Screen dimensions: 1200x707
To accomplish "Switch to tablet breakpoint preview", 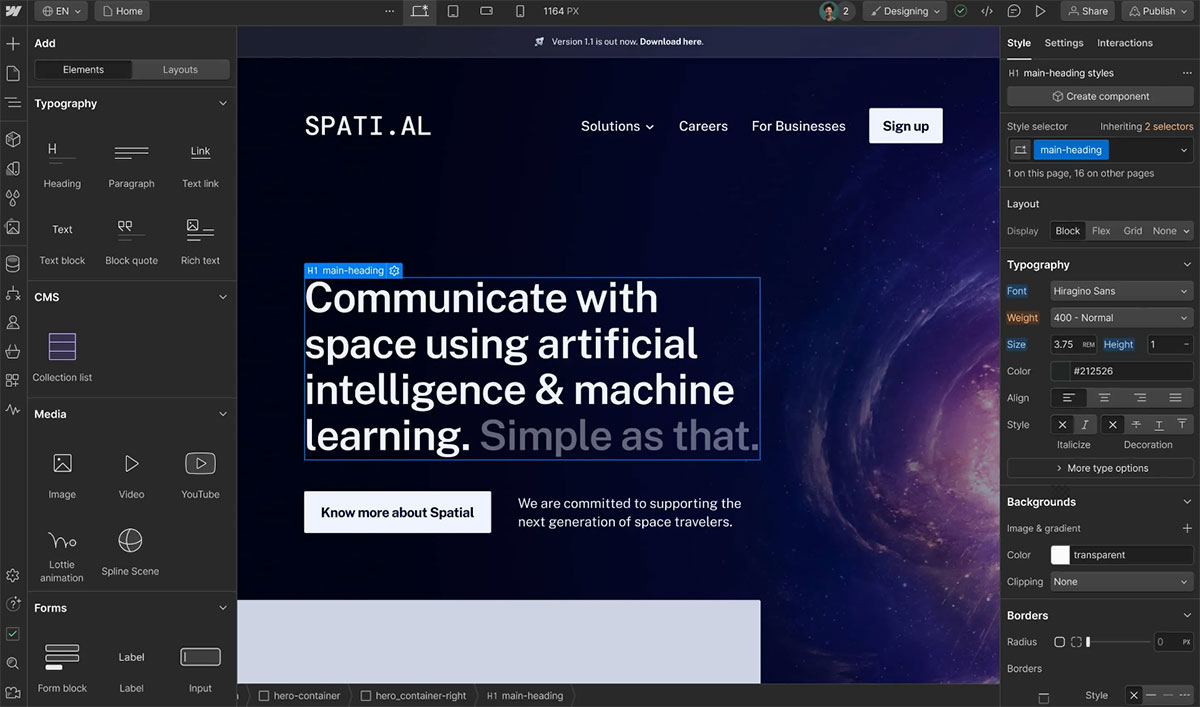I will coord(454,11).
